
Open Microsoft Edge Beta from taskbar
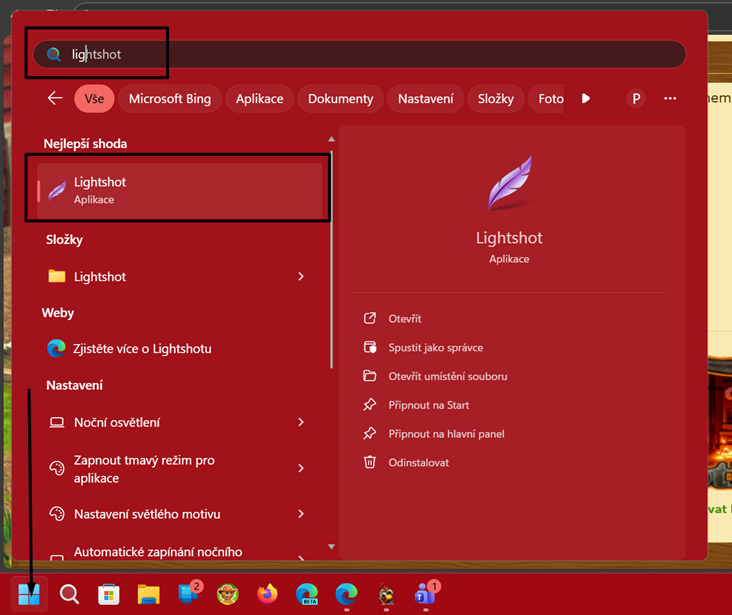[307, 594]
